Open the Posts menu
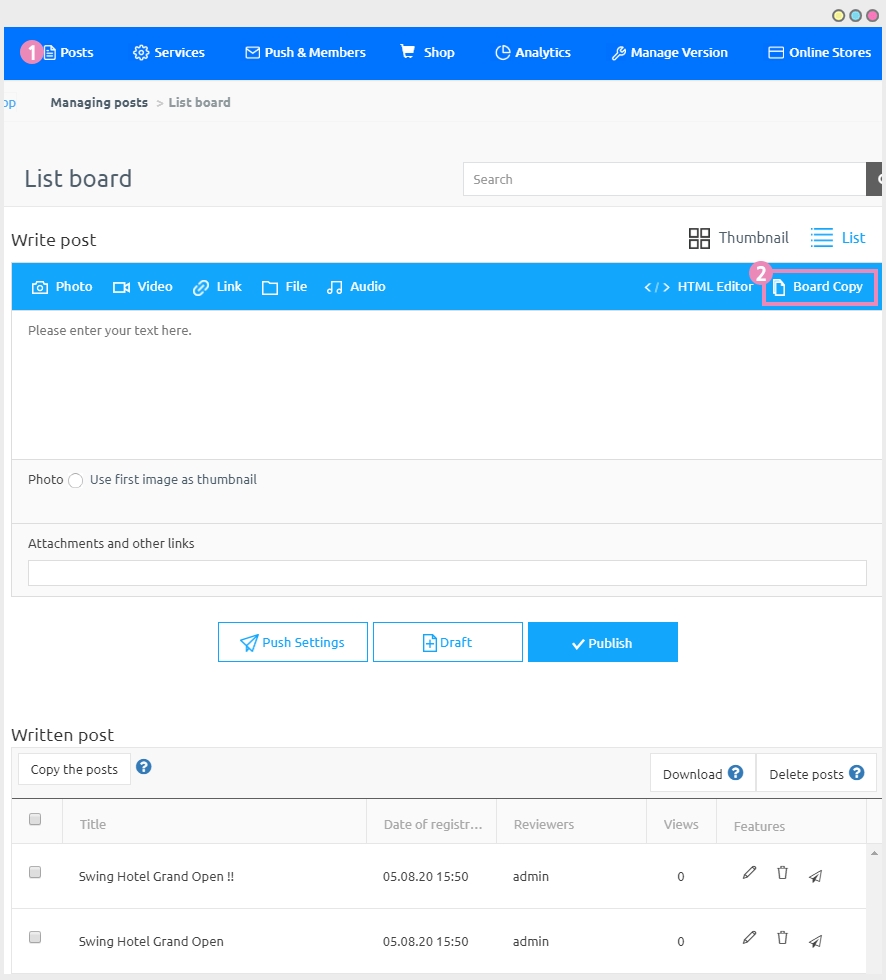 coord(68,52)
